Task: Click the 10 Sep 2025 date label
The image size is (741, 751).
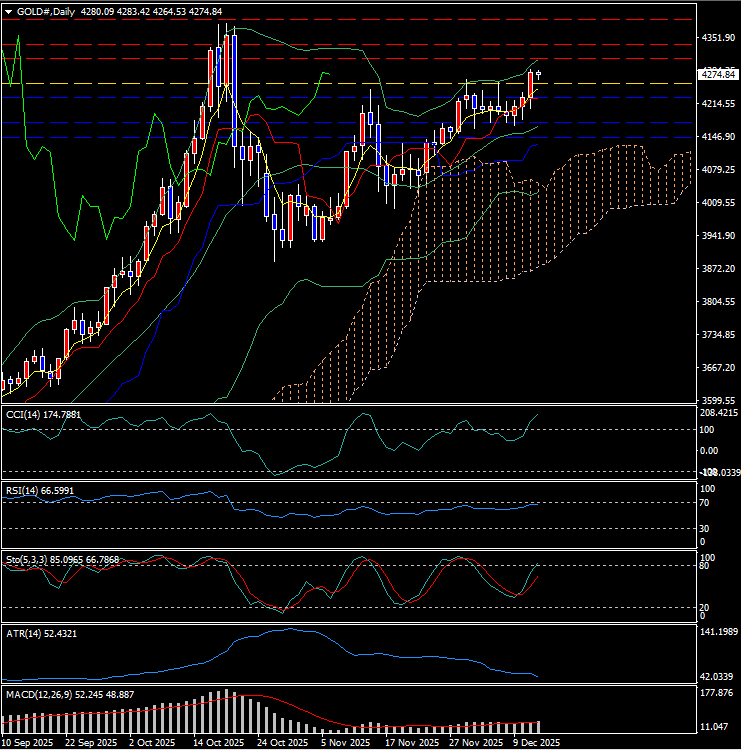Action: [30, 743]
